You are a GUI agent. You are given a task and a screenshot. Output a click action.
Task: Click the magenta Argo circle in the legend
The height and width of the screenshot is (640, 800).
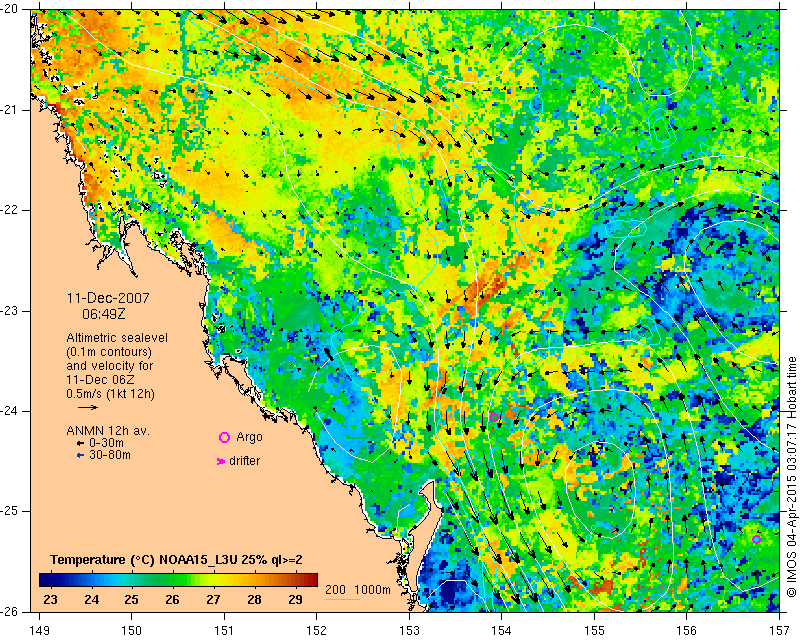[x=224, y=437]
